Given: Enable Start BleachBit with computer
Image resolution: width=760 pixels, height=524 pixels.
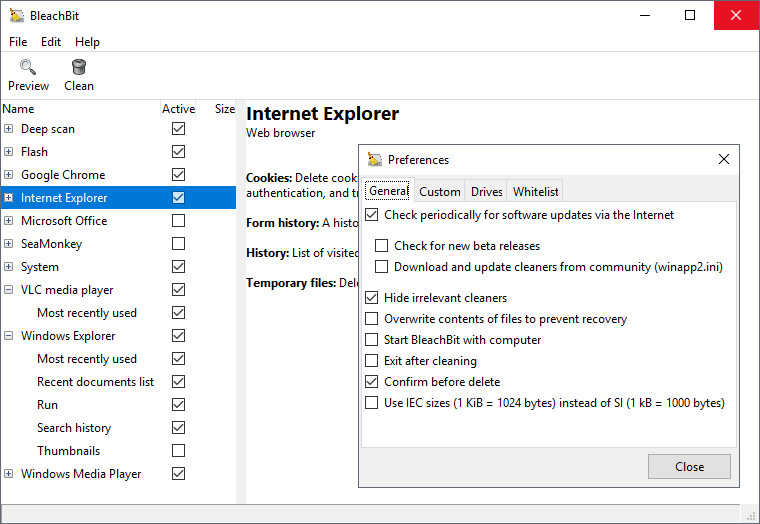Looking at the screenshot, I should point(372,339).
